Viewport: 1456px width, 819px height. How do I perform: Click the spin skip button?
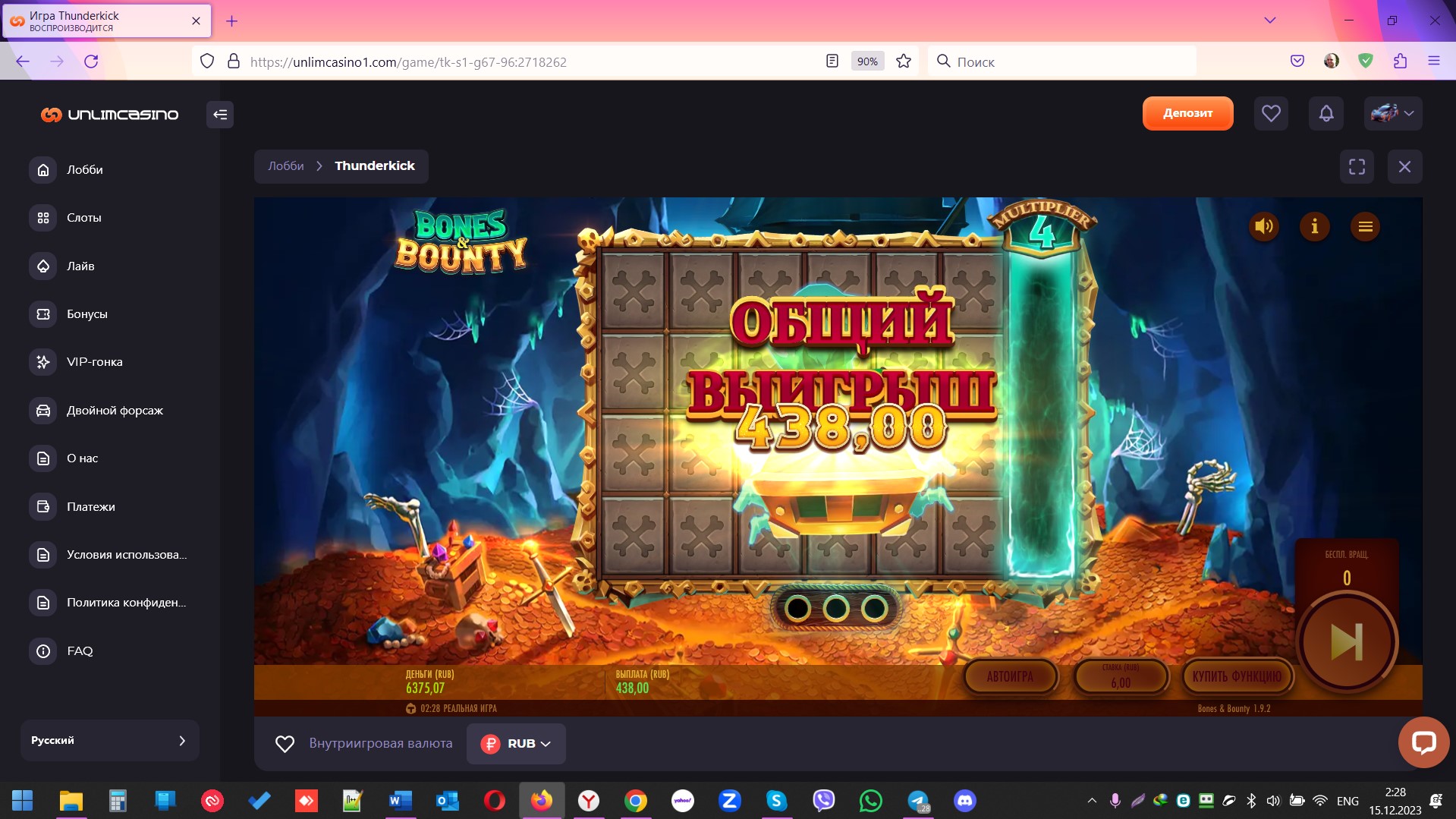(1346, 641)
